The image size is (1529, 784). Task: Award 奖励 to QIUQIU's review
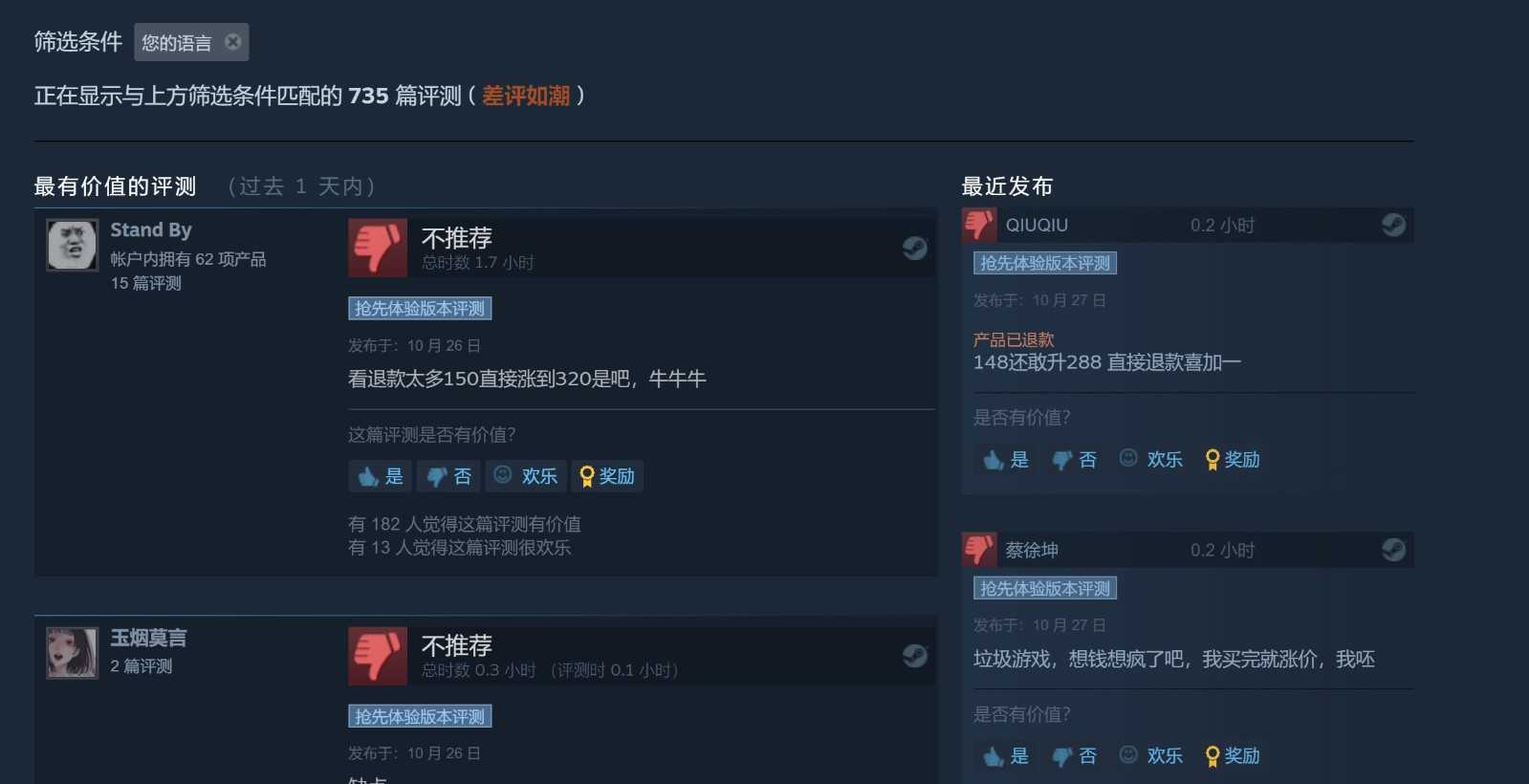click(1234, 460)
